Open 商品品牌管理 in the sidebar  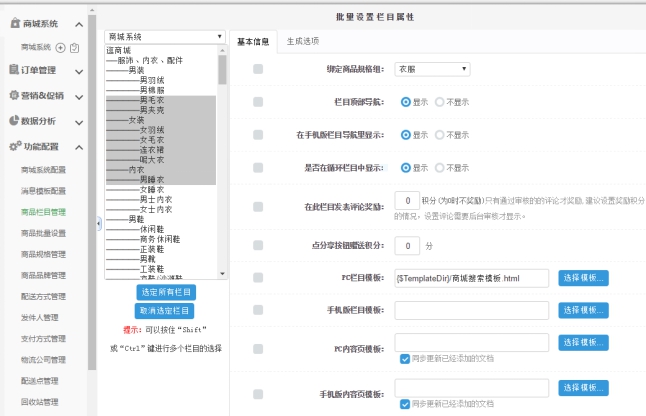[x=44, y=275]
